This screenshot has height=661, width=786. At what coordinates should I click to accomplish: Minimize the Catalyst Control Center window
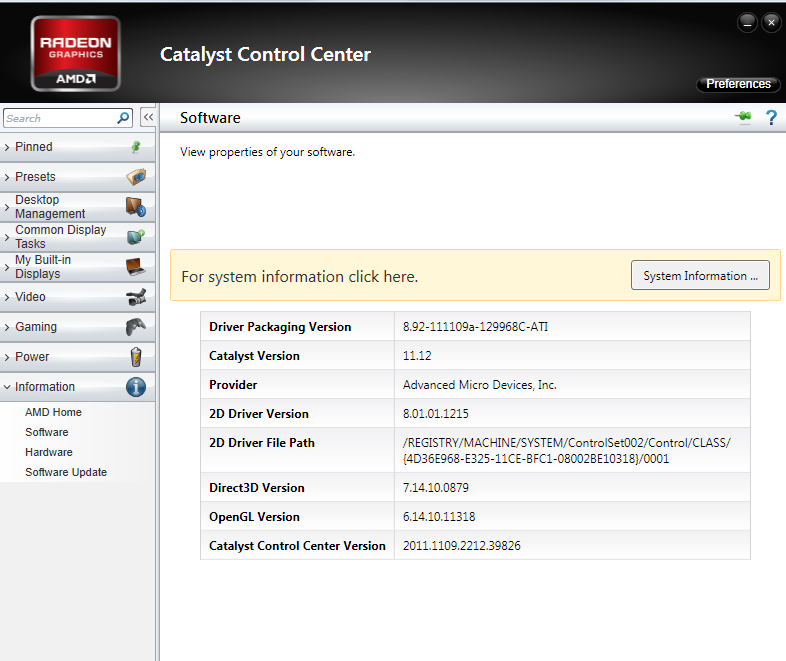point(747,23)
